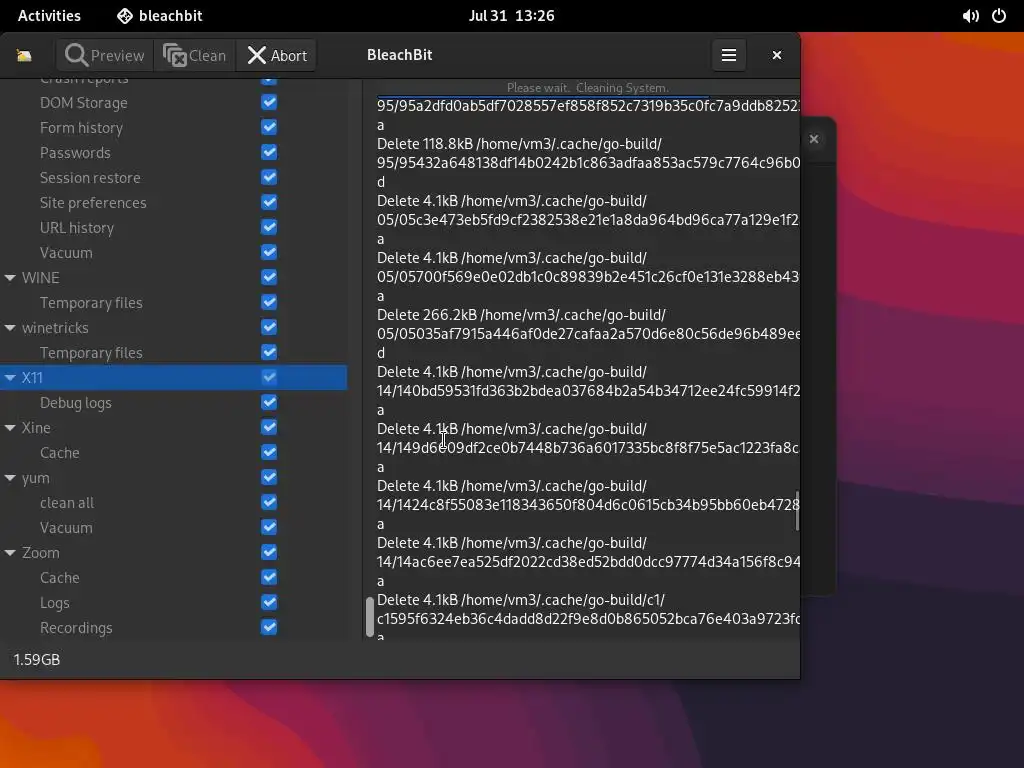Uncheck Passwords checkbox
The width and height of the screenshot is (1024, 768).
tap(269, 152)
